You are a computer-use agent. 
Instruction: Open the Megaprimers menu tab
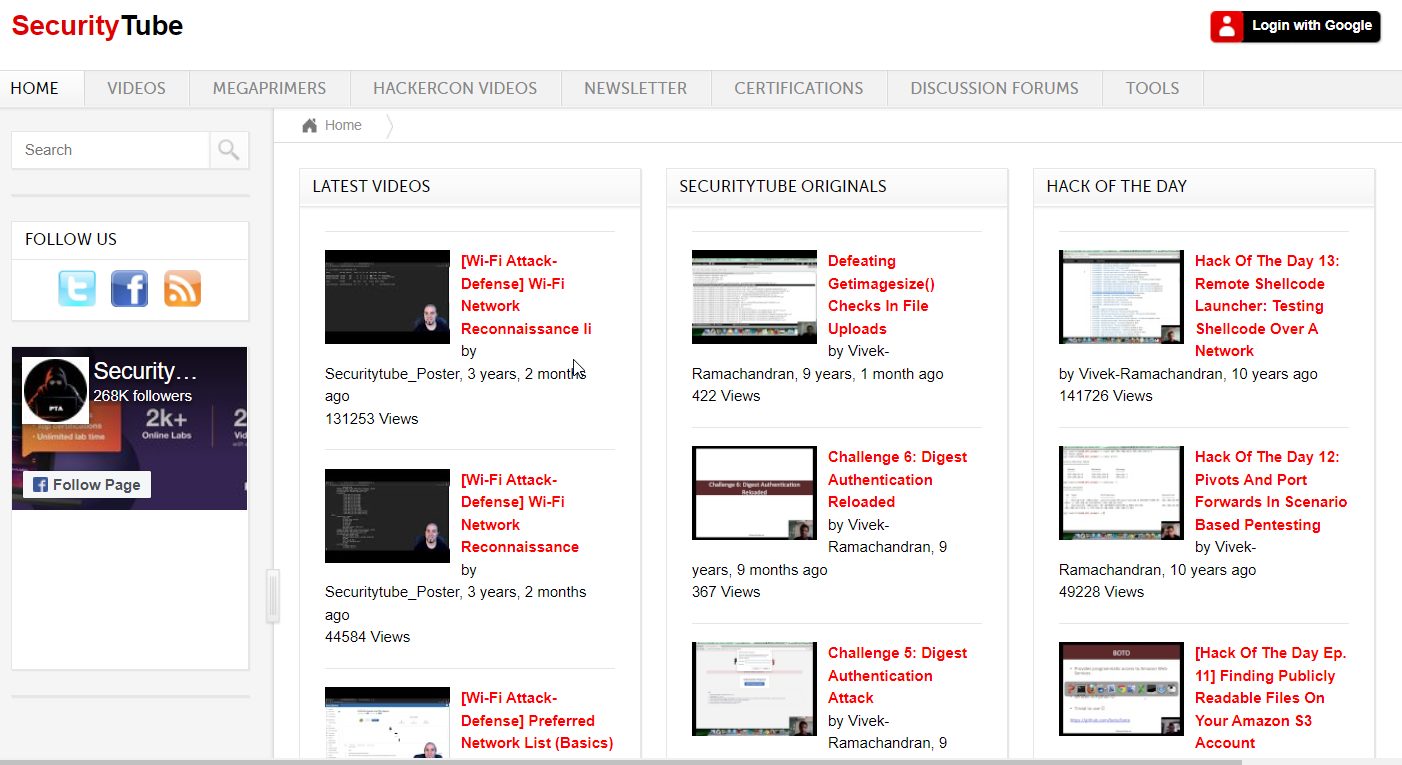(269, 88)
